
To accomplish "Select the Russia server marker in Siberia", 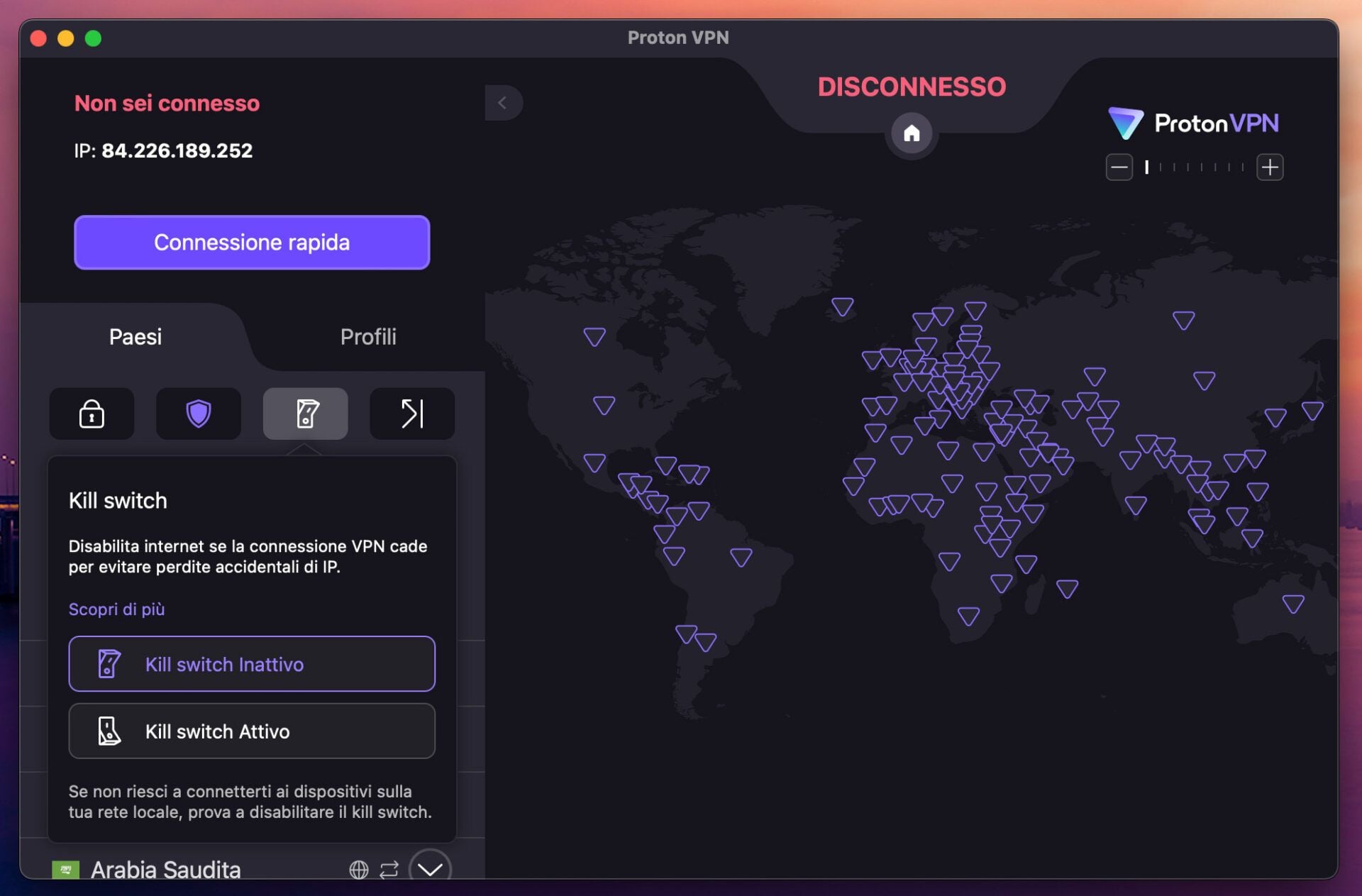I will [x=1183, y=320].
